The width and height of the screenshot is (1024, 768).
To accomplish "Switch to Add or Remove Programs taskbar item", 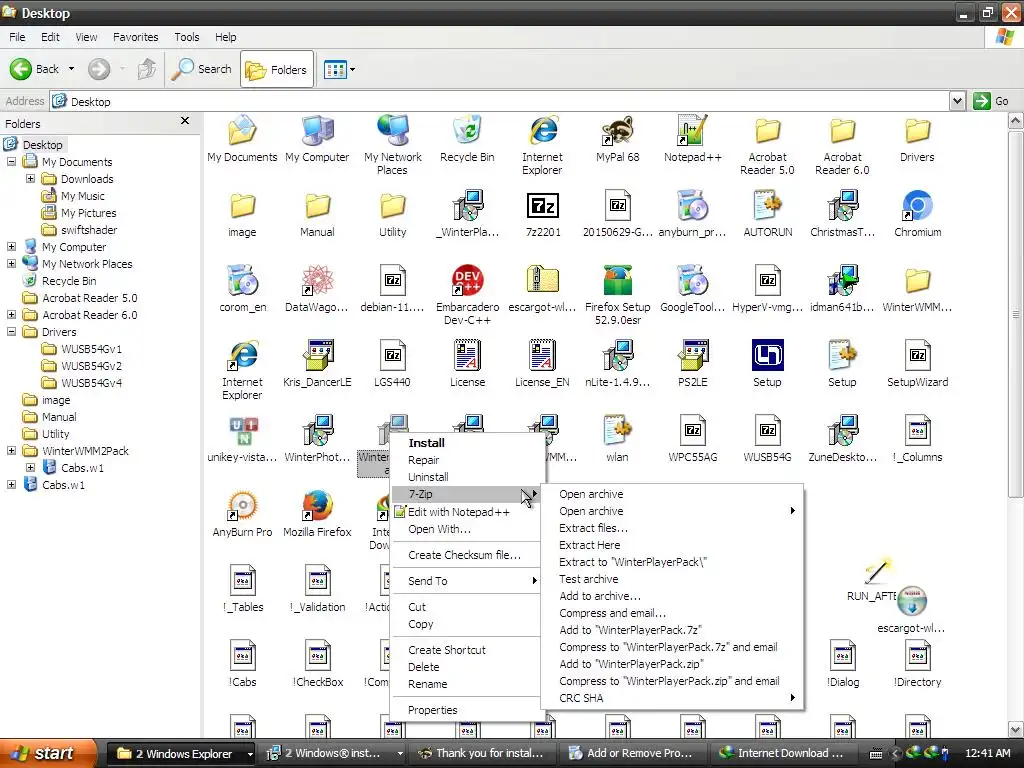I will pos(633,753).
